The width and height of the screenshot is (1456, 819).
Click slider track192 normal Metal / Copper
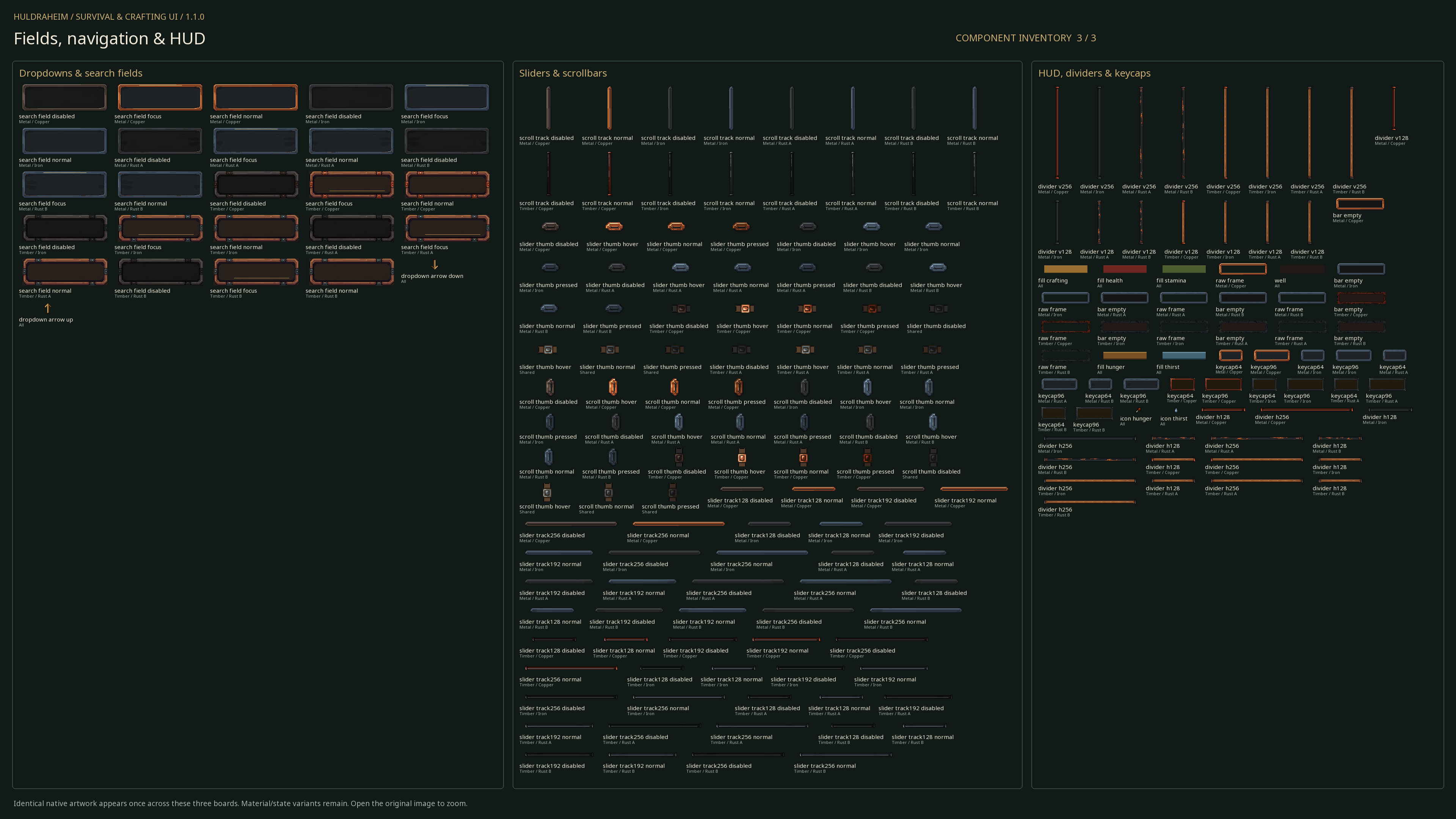pyautogui.click(x=974, y=489)
